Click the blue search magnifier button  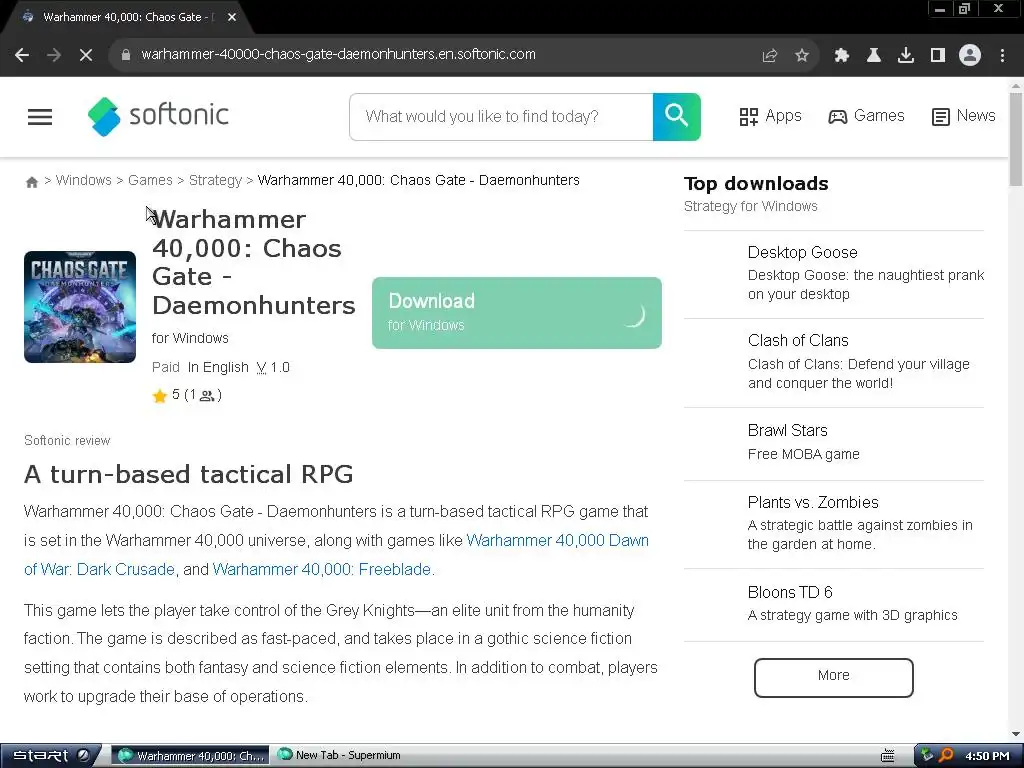(x=677, y=117)
